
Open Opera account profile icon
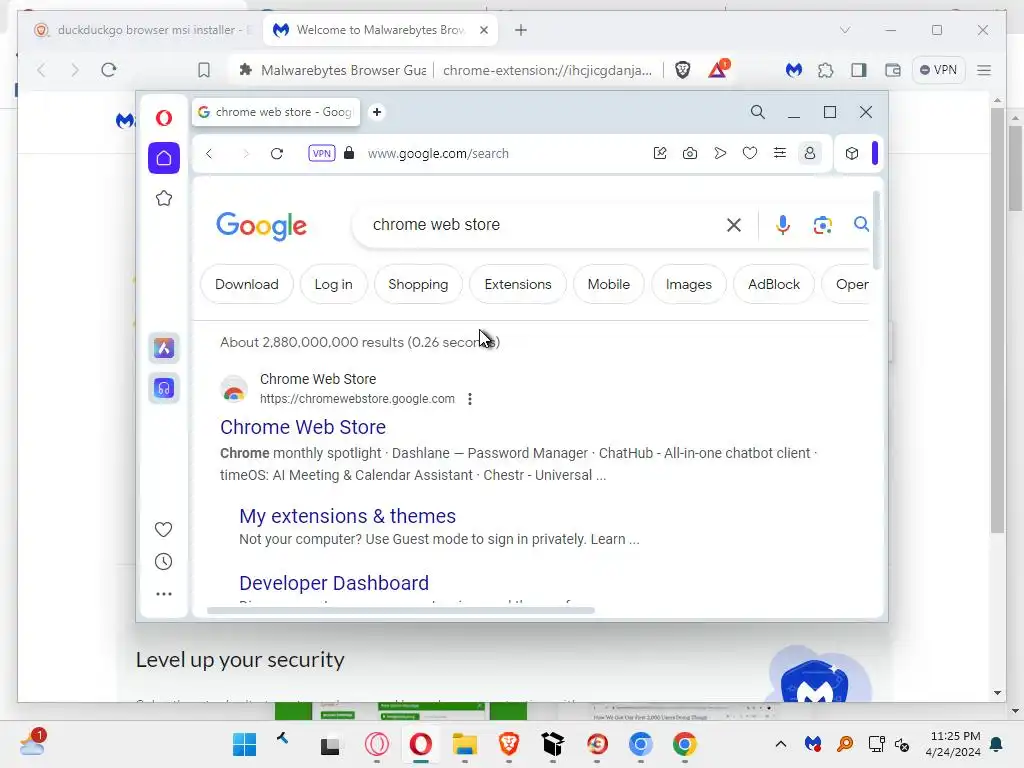pos(810,153)
